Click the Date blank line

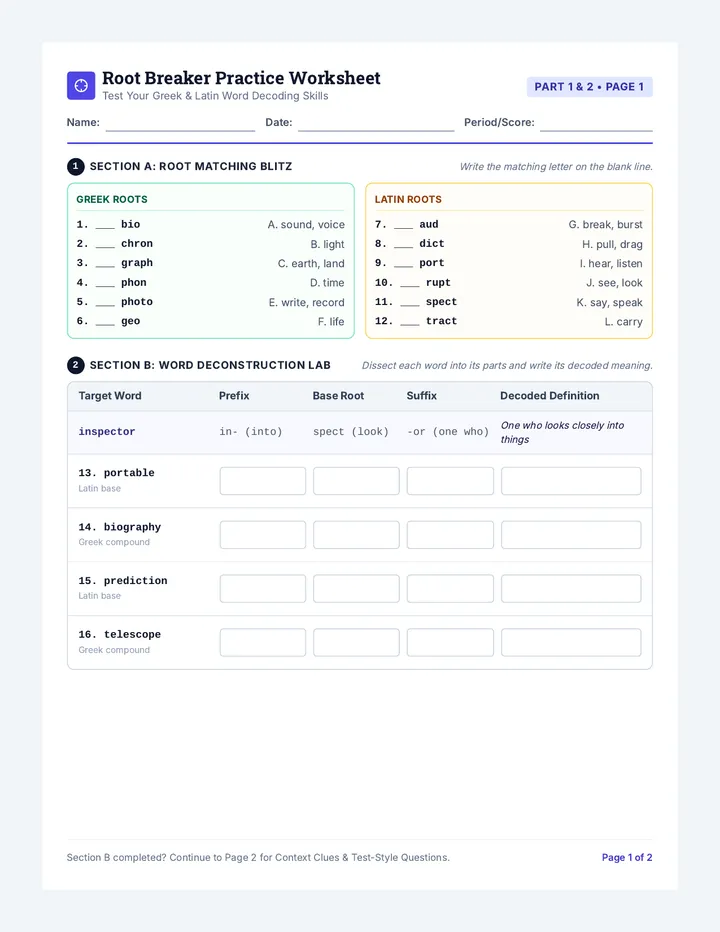click(376, 130)
